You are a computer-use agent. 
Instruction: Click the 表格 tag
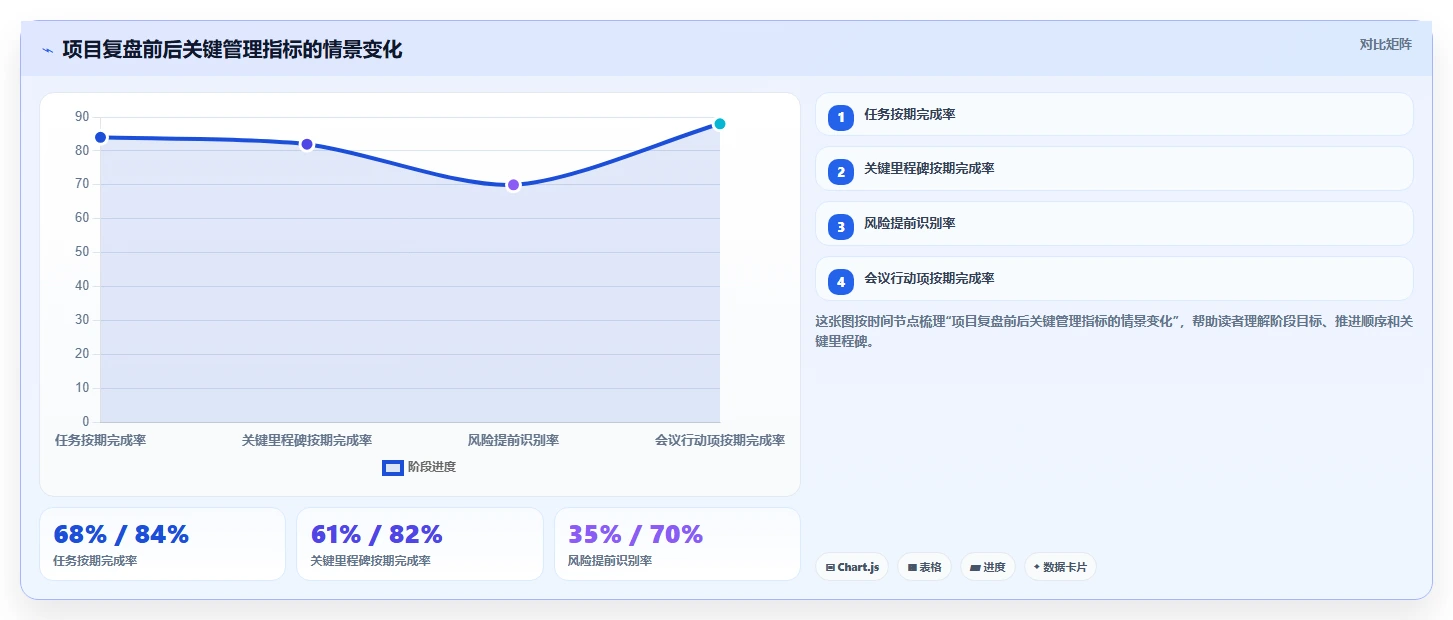click(x=924, y=567)
